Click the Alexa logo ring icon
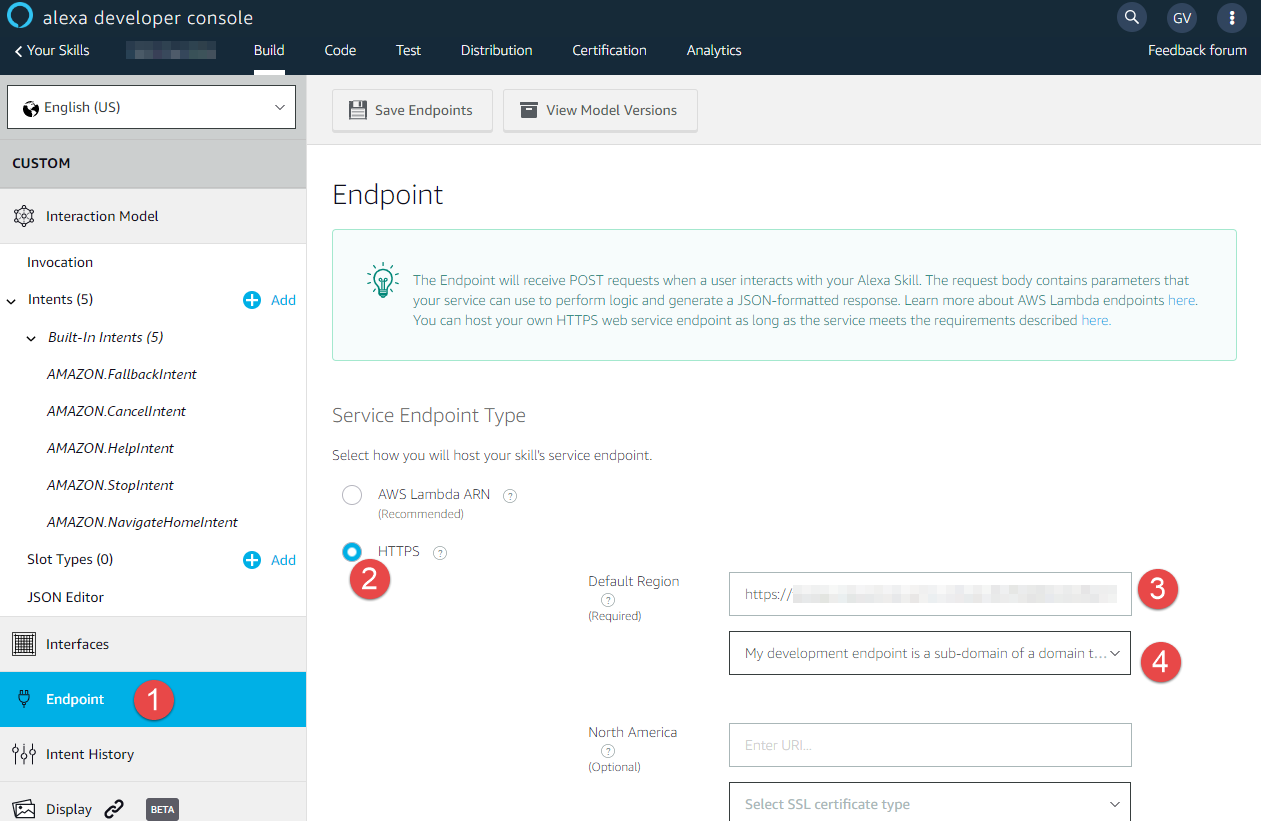Viewport: 1261px width, 821px height. 20,16
